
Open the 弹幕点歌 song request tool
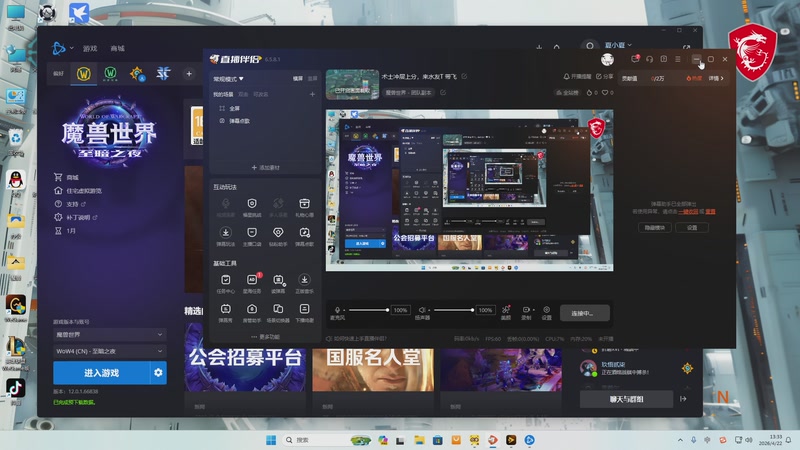click(305, 236)
